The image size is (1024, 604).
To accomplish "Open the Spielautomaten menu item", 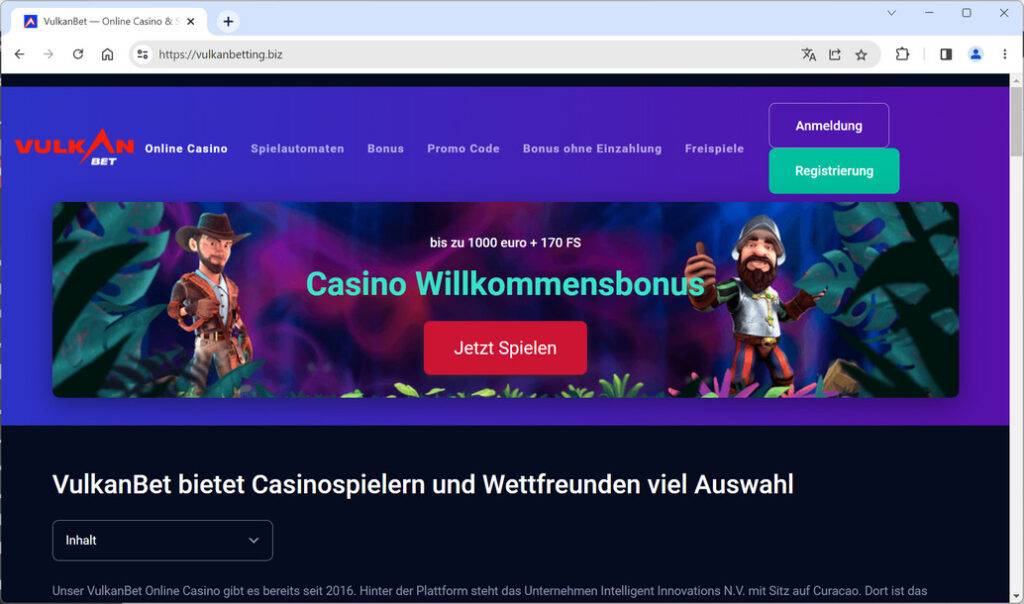I will (297, 148).
